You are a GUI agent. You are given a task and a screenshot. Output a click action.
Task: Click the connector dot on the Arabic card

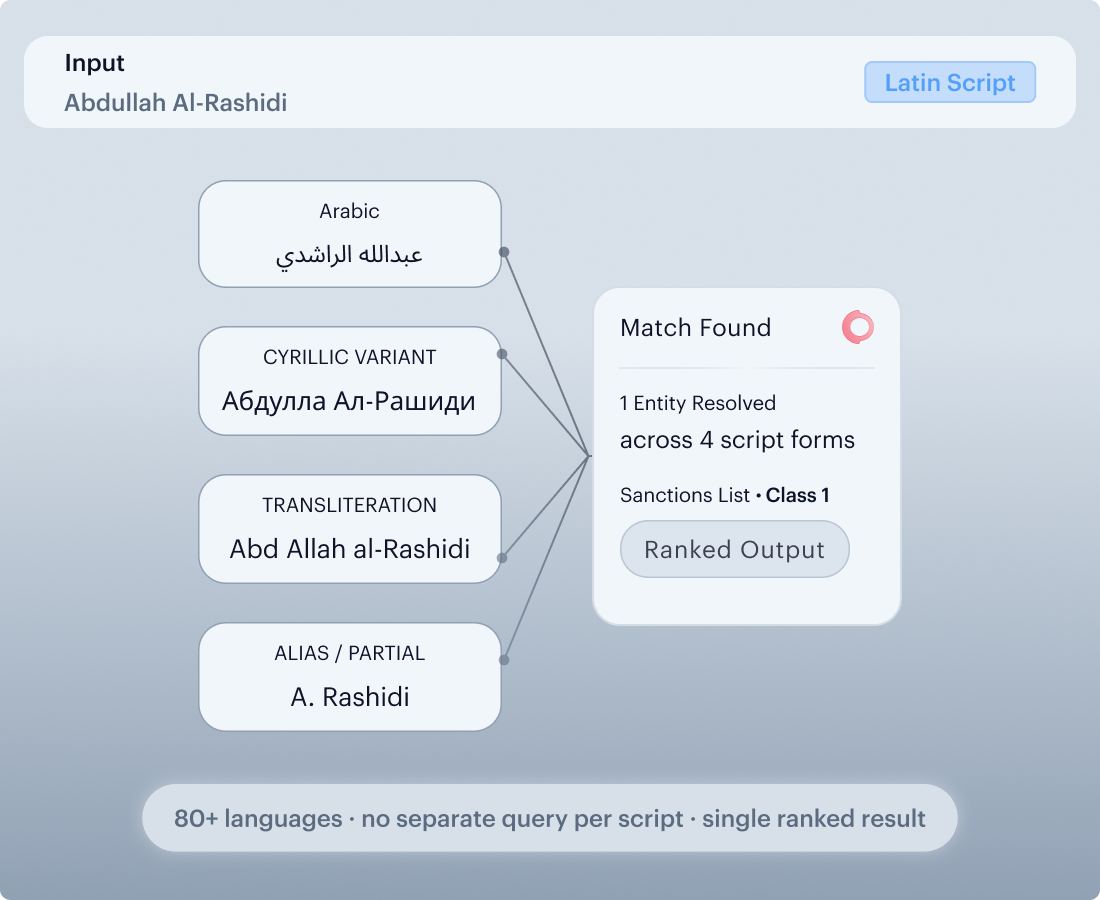(504, 252)
